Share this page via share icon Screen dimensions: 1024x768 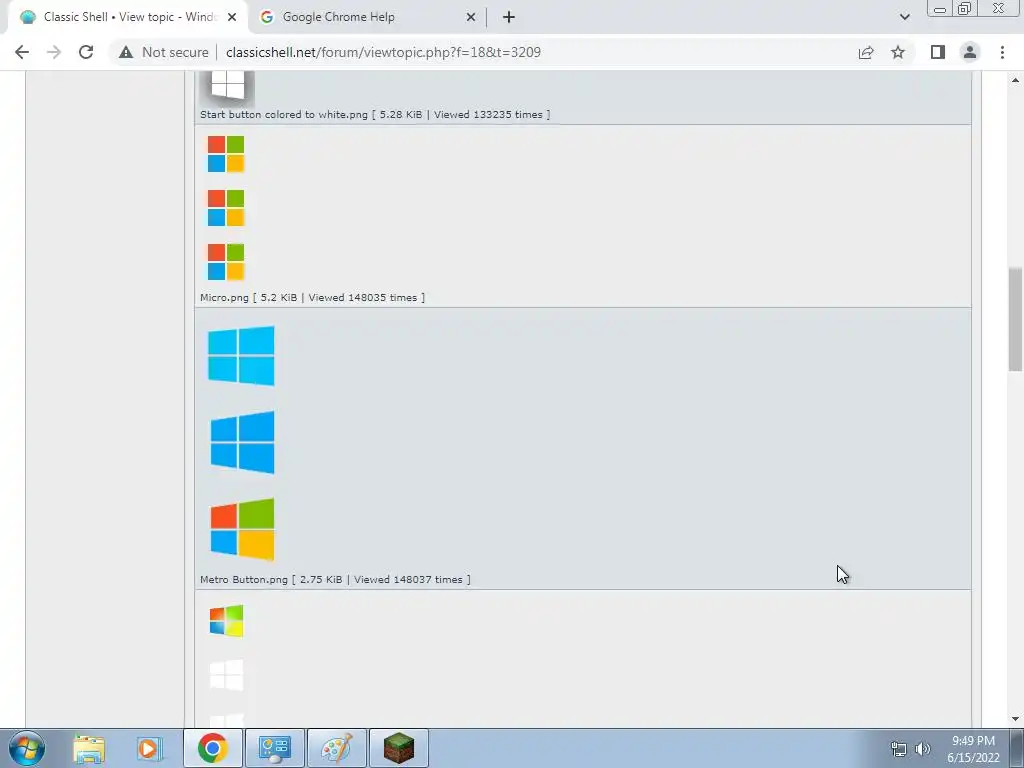coord(866,52)
